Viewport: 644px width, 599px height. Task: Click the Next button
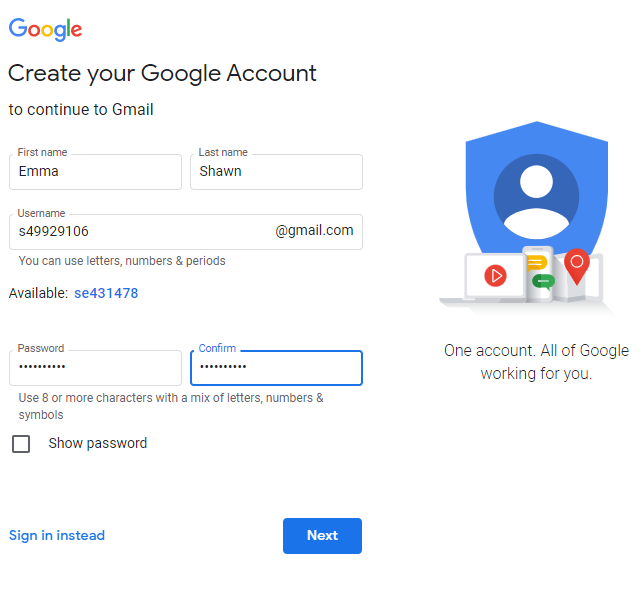322,536
